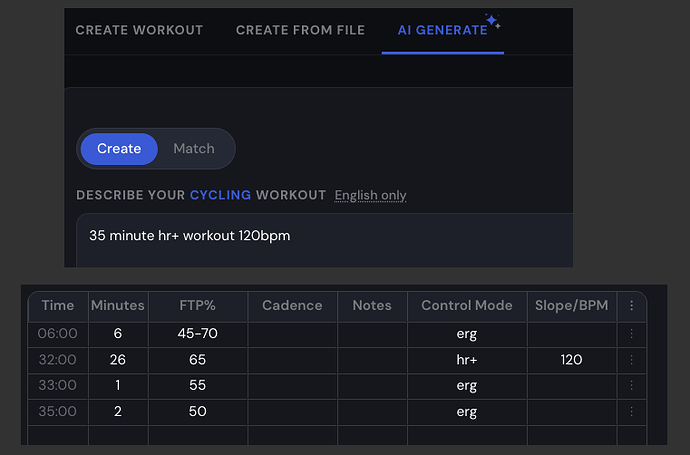
Task: Click the Minutes column header
Action: 118,305
